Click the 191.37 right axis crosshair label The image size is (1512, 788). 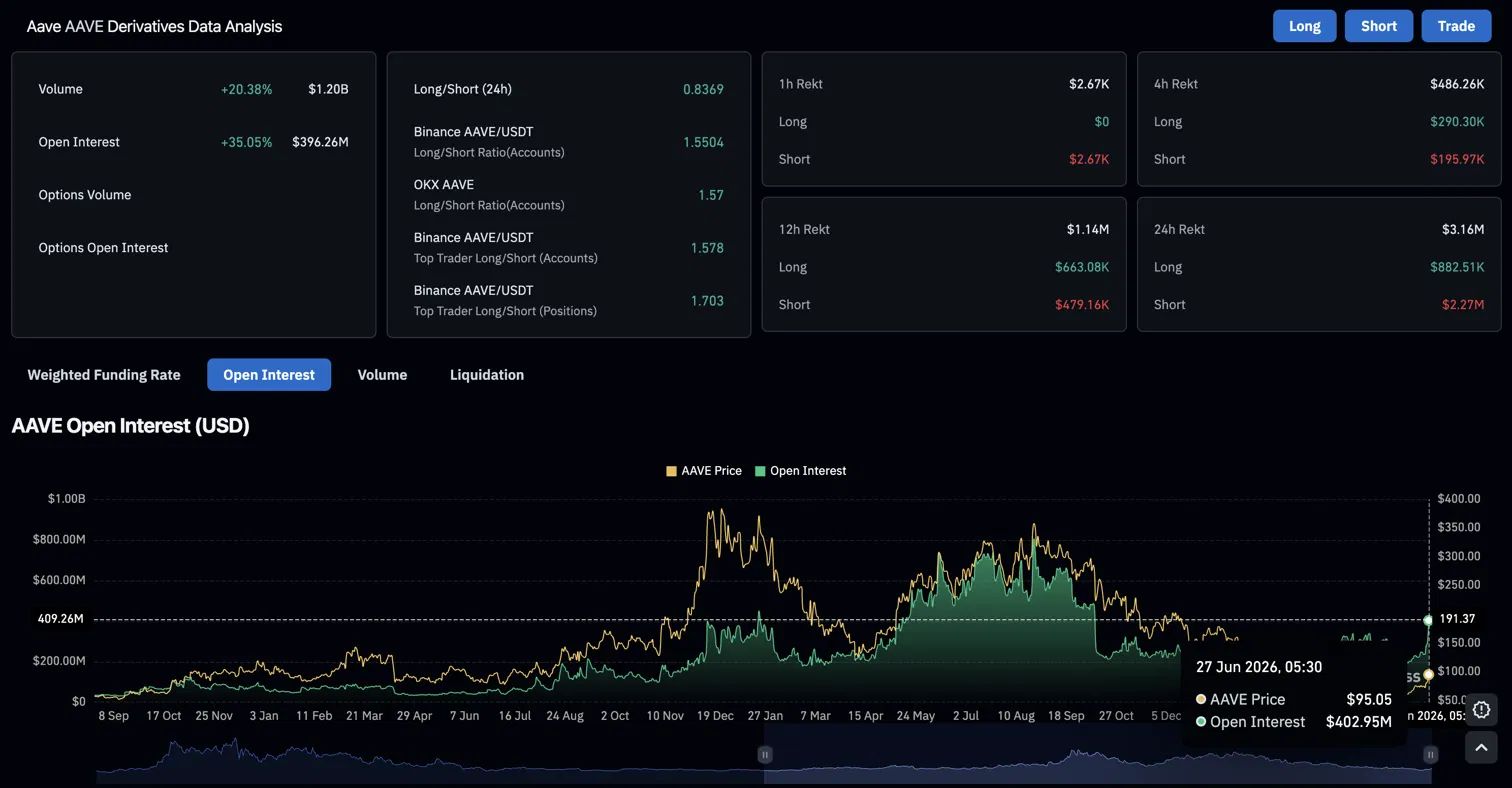(x=1458, y=619)
